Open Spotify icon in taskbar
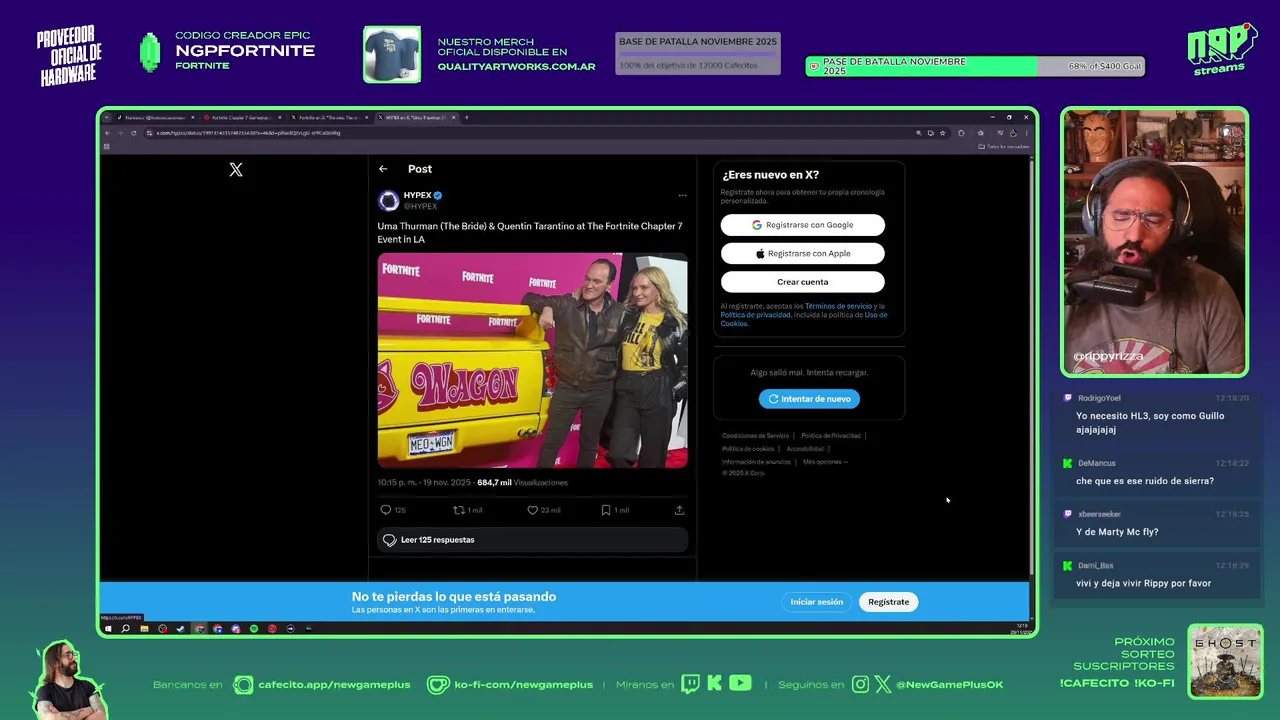This screenshot has width=1280, height=720. [253, 629]
